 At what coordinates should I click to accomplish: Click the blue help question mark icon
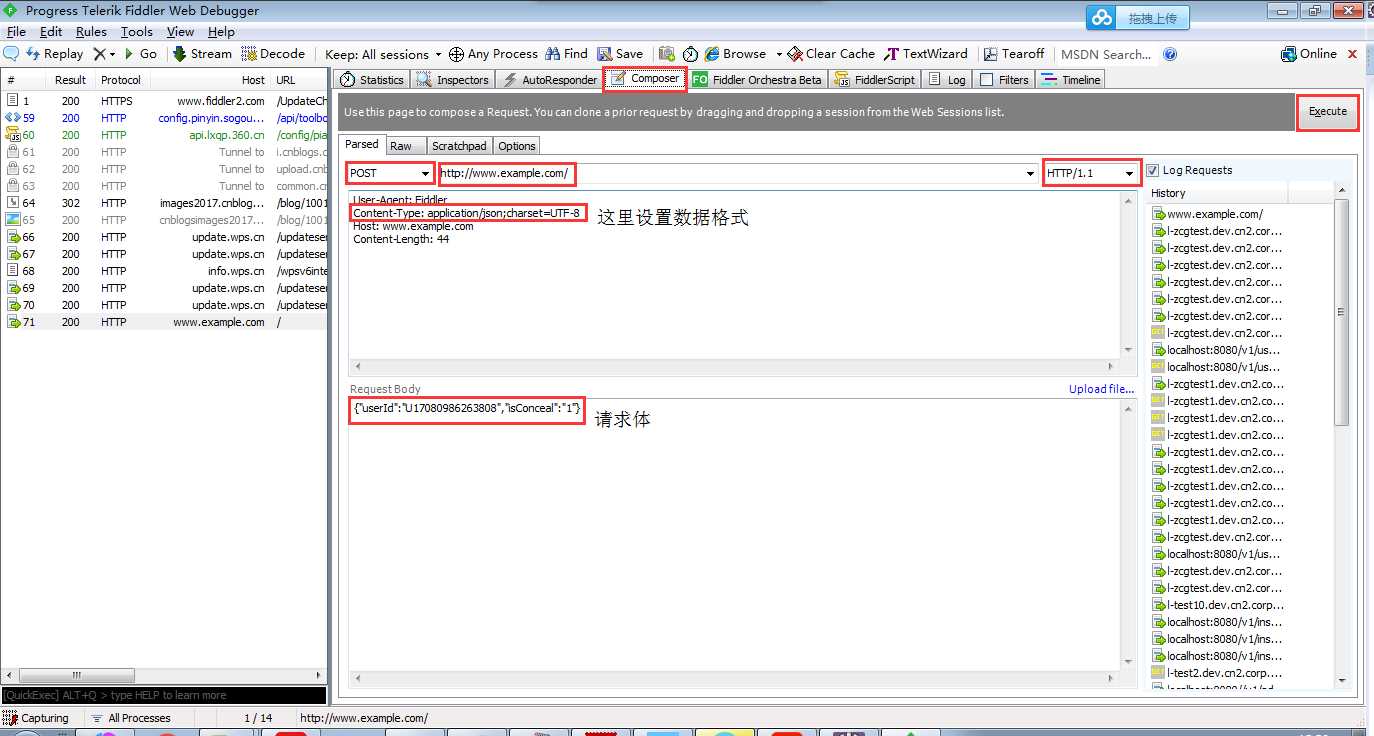(x=1170, y=54)
